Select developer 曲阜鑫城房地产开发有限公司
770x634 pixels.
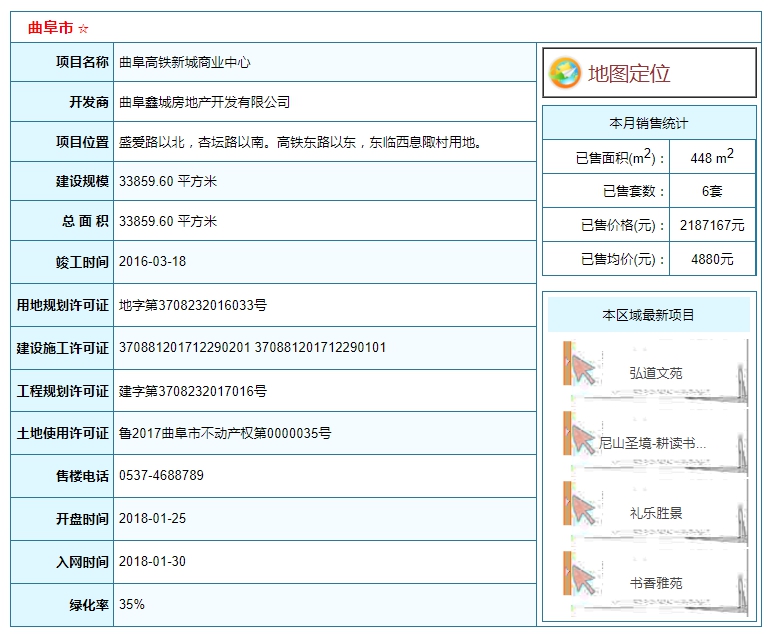(x=204, y=102)
